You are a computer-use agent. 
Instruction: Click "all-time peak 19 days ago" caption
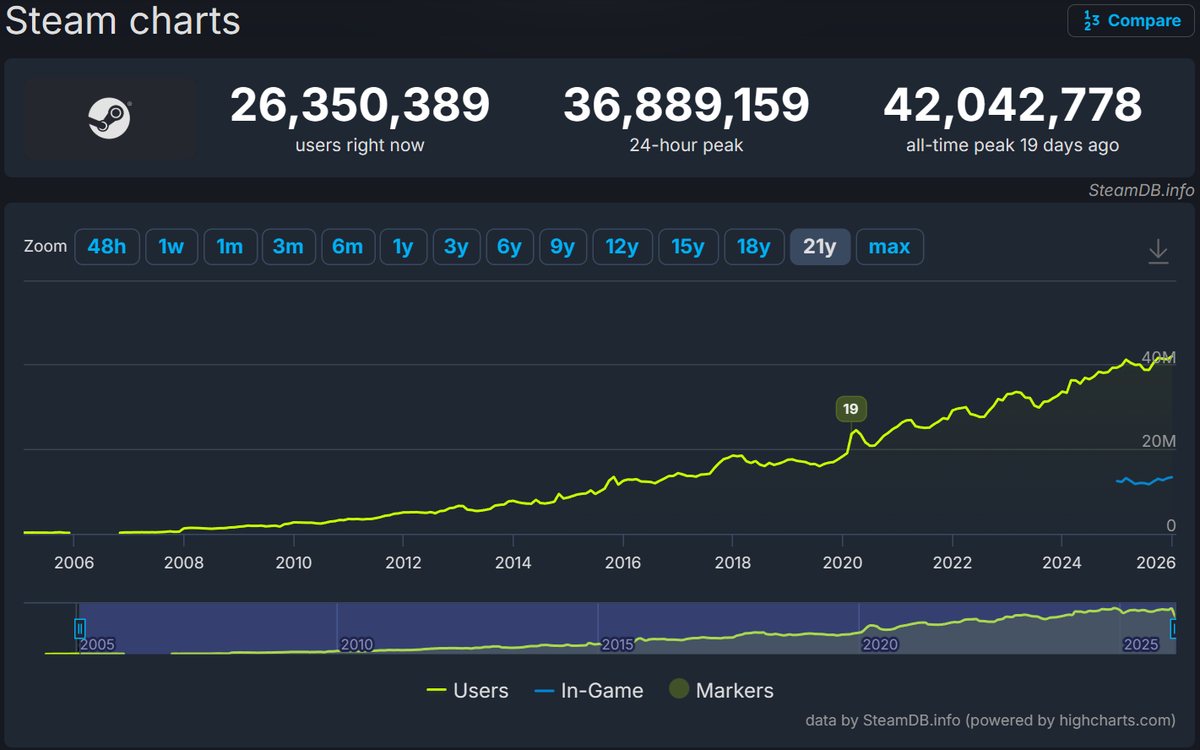1012,146
